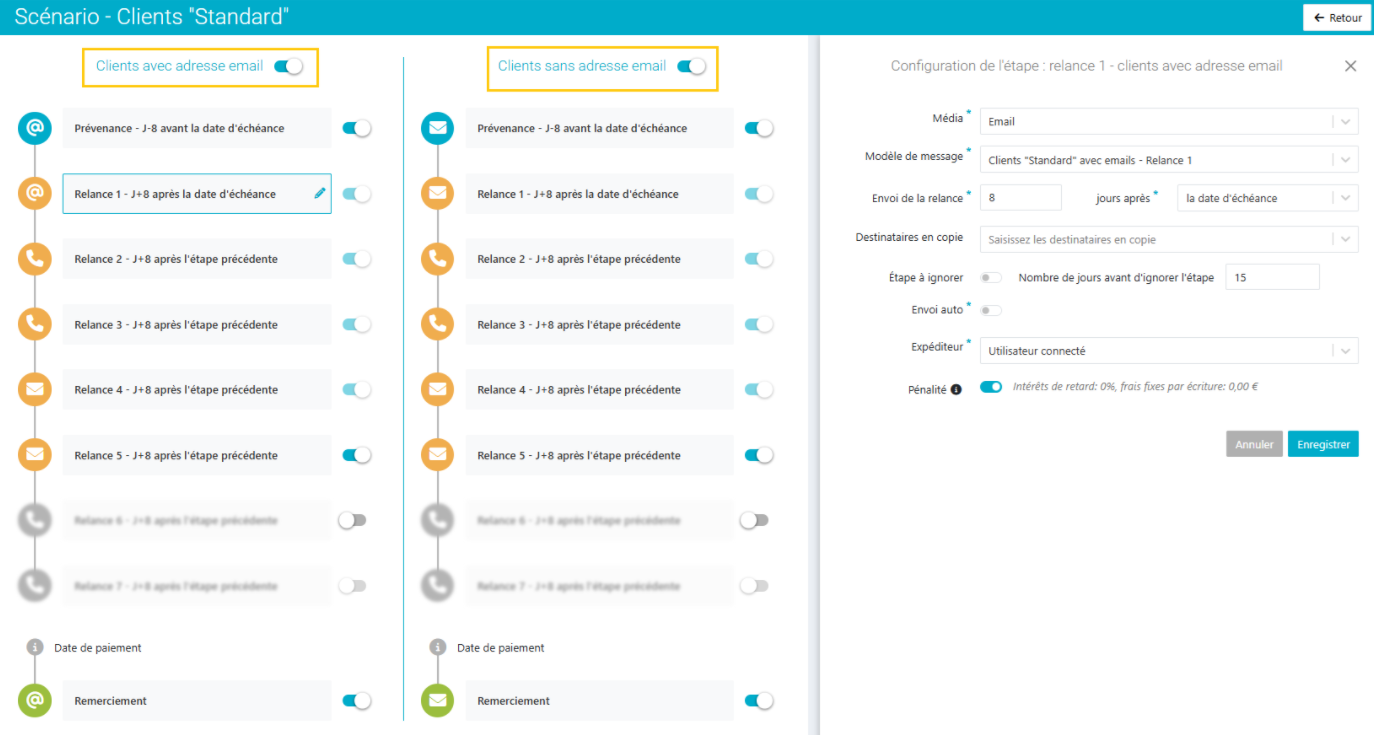Click the Relance 4 envelope icon in no-email column
Image resolution: width=1374 pixels, height=735 pixels.
coord(438,390)
